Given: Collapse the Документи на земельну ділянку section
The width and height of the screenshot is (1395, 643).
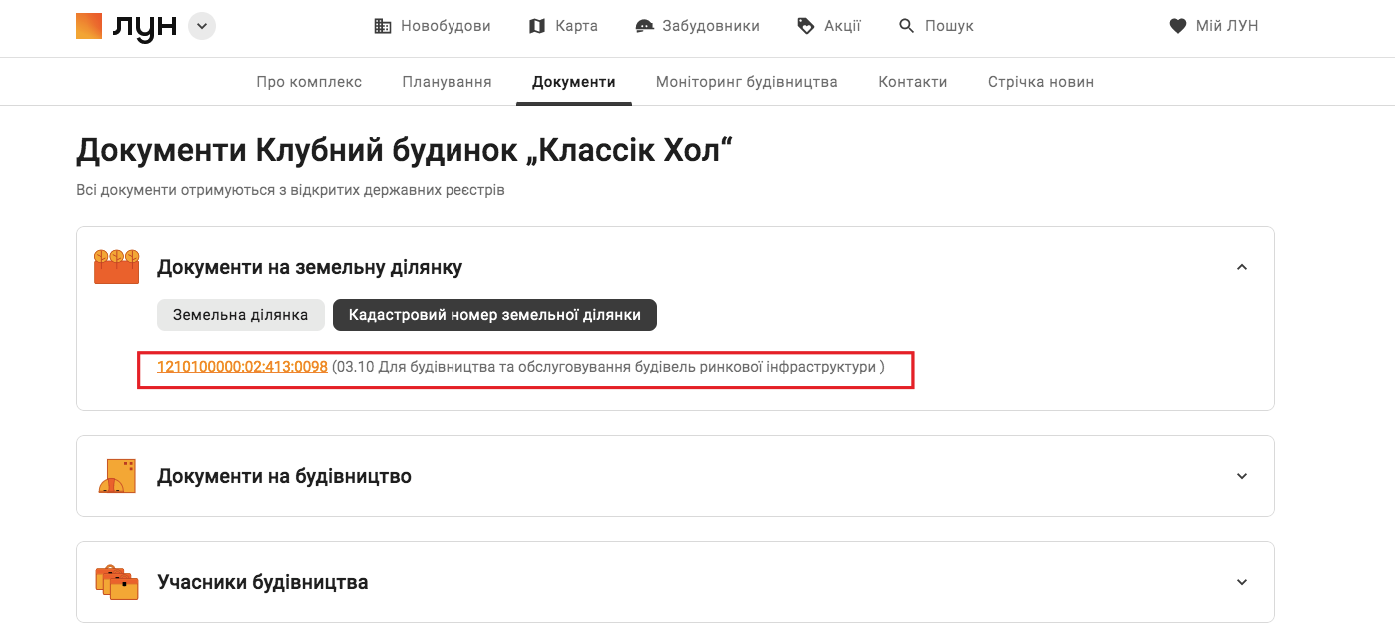Looking at the screenshot, I should 1241,267.
